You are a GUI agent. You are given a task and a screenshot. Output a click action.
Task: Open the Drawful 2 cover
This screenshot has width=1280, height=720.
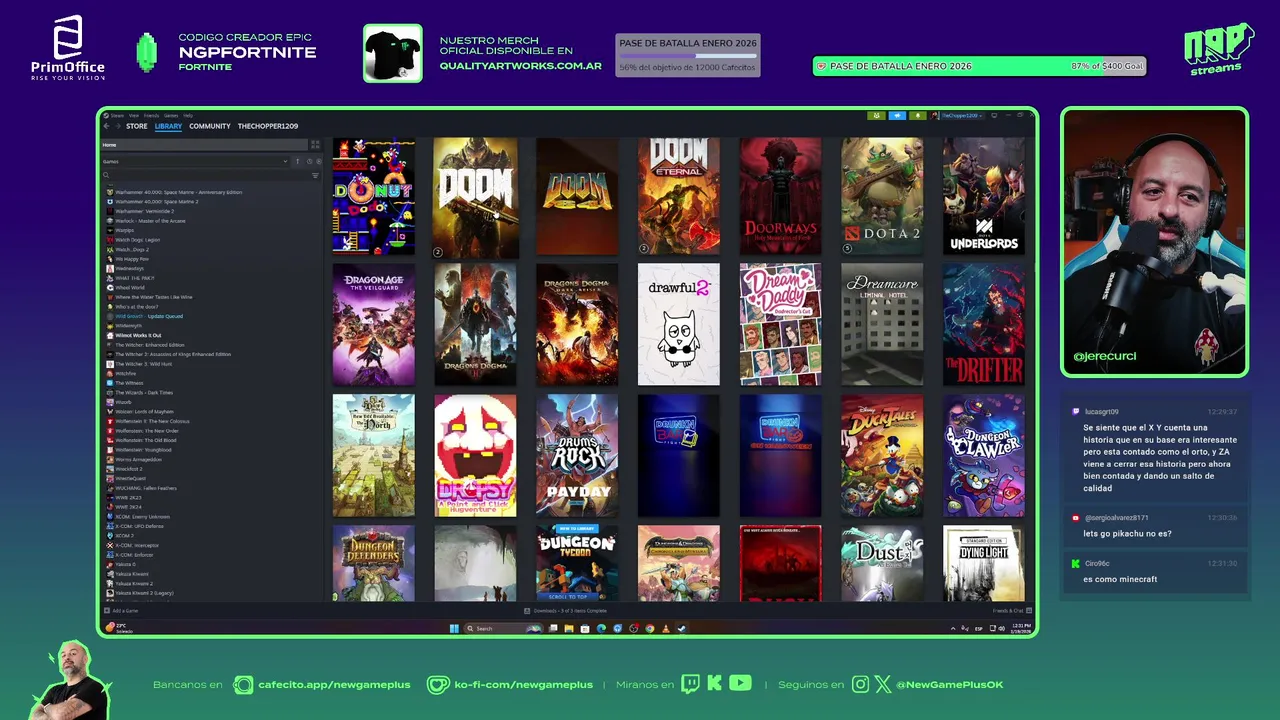[x=679, y=325]
